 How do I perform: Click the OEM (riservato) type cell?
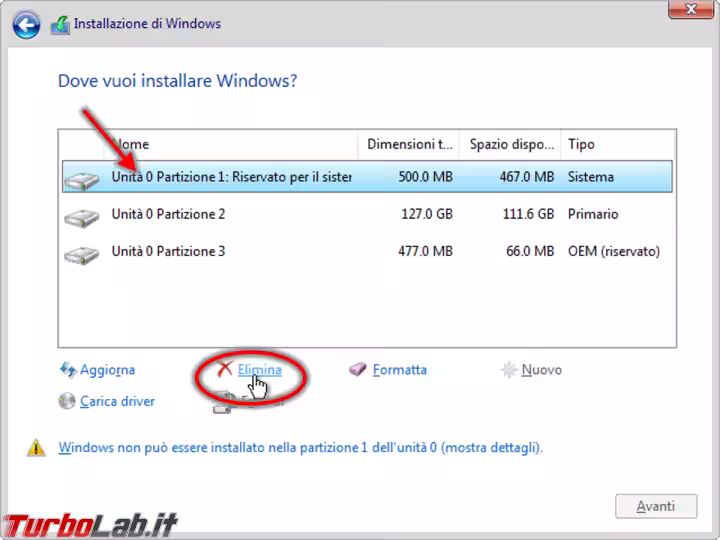tap(614, 251)
